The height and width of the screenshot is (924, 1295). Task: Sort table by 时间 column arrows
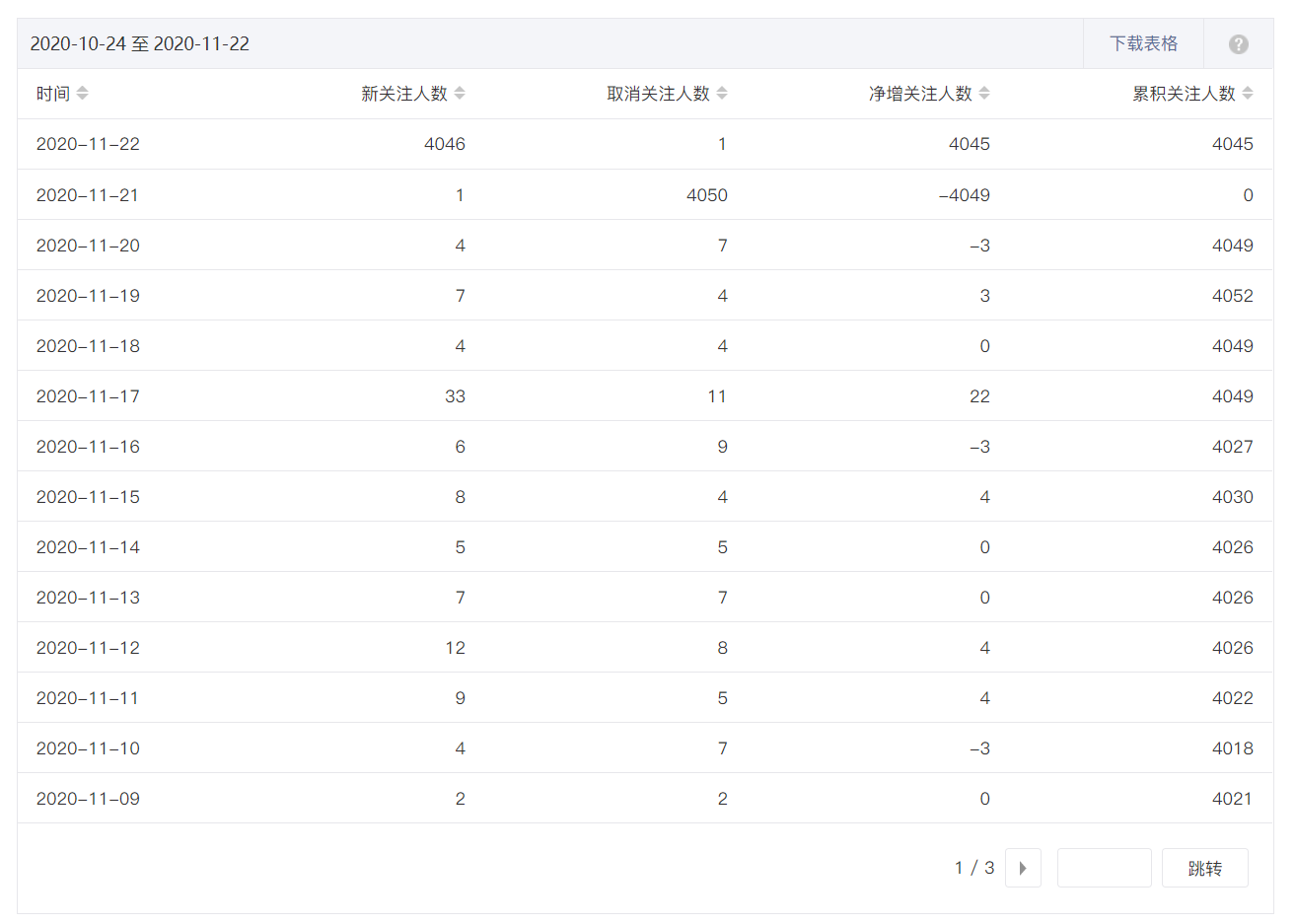point(83,93)
